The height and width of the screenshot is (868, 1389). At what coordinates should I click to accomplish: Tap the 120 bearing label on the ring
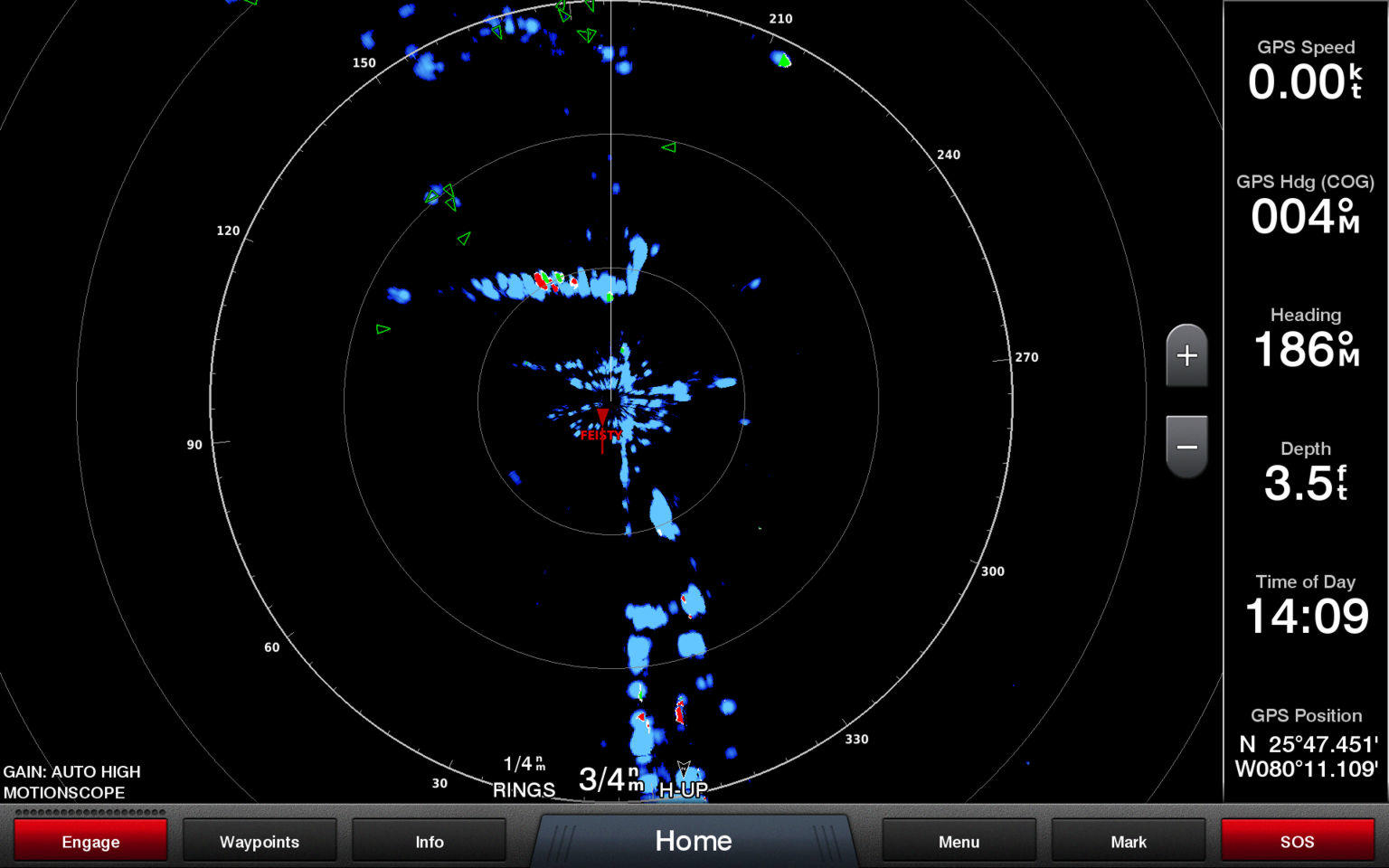(228, 231)
